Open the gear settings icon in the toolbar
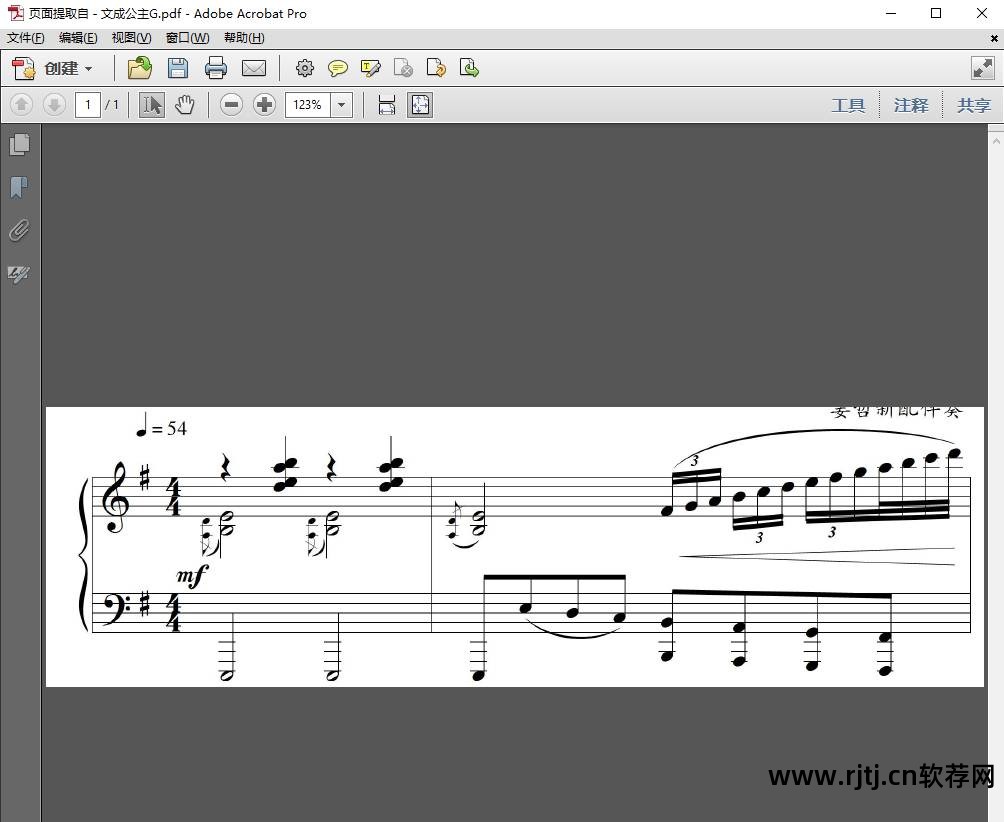1004x822 pixels. pyautogui.click(x=305, y=68)
